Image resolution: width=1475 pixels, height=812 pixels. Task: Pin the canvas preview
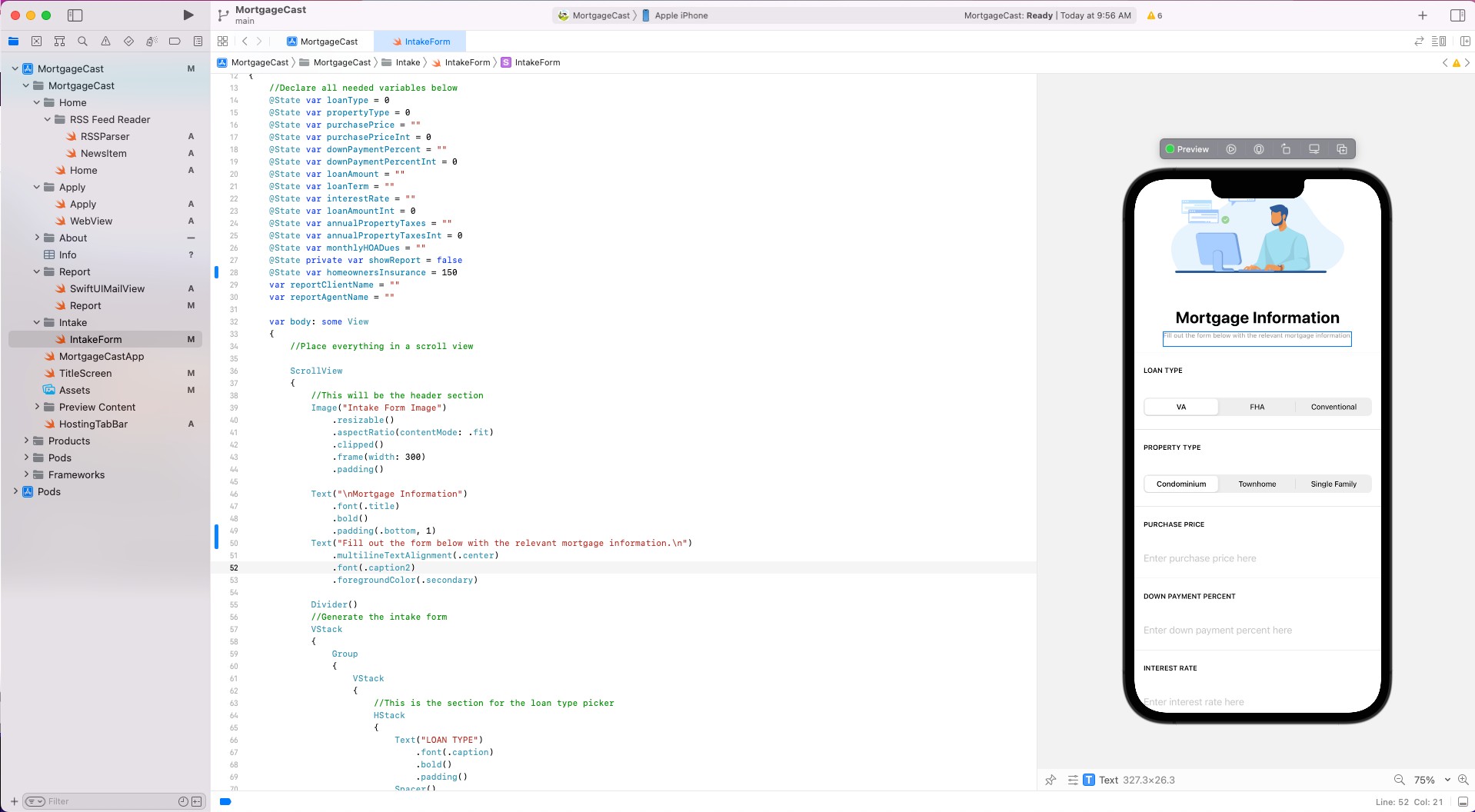pyautogui.click(x=1050, y=780)
